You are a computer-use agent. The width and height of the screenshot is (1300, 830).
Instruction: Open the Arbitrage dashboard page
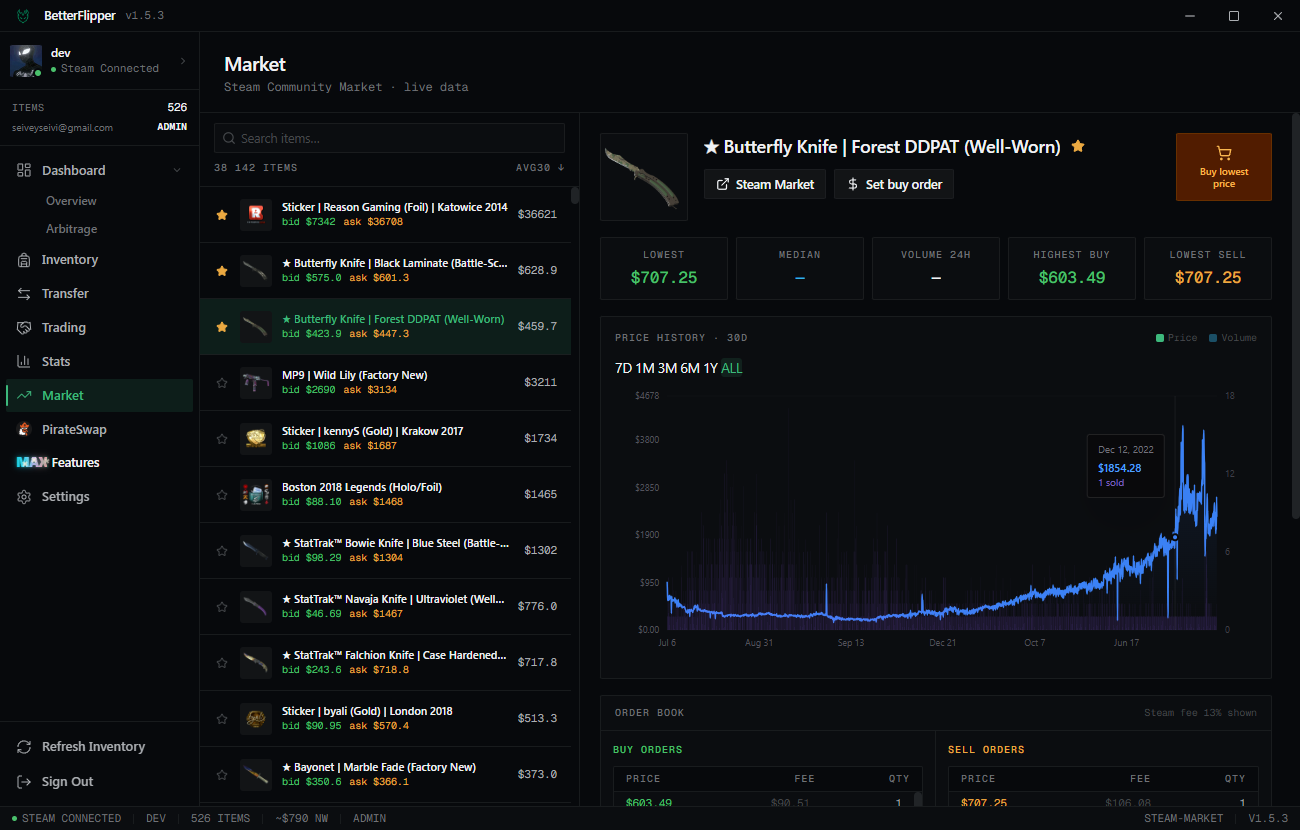point(71,230)
